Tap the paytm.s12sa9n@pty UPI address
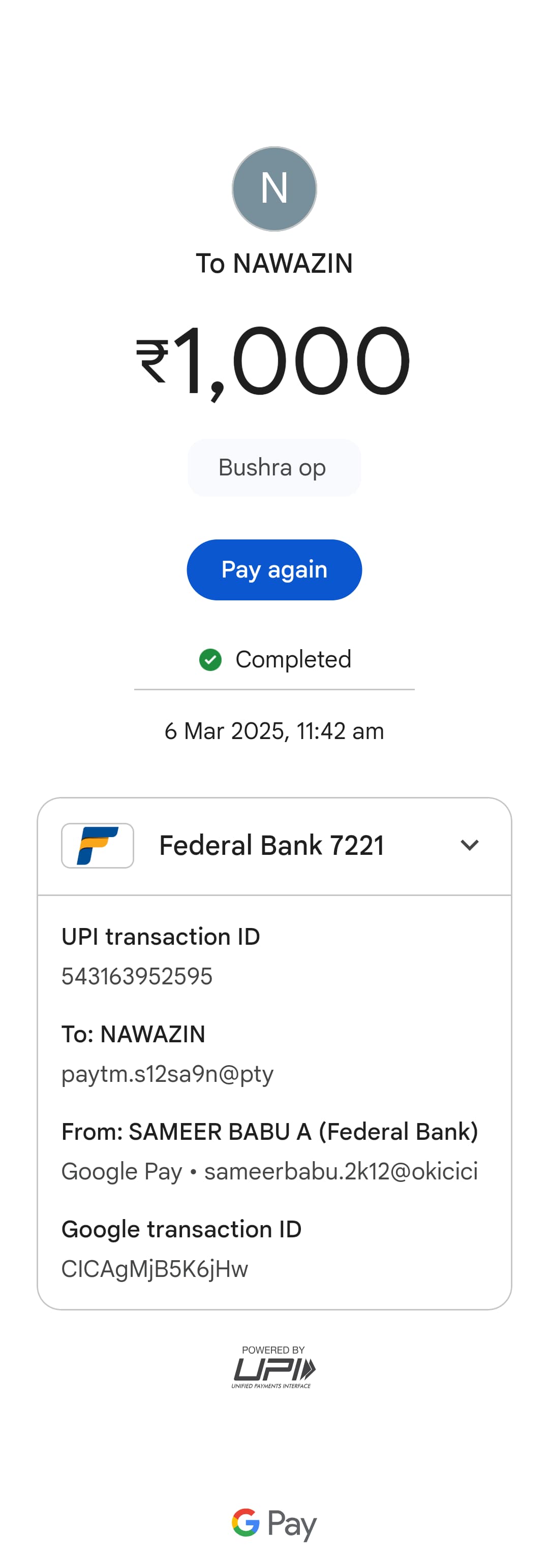 point(168,1074)
